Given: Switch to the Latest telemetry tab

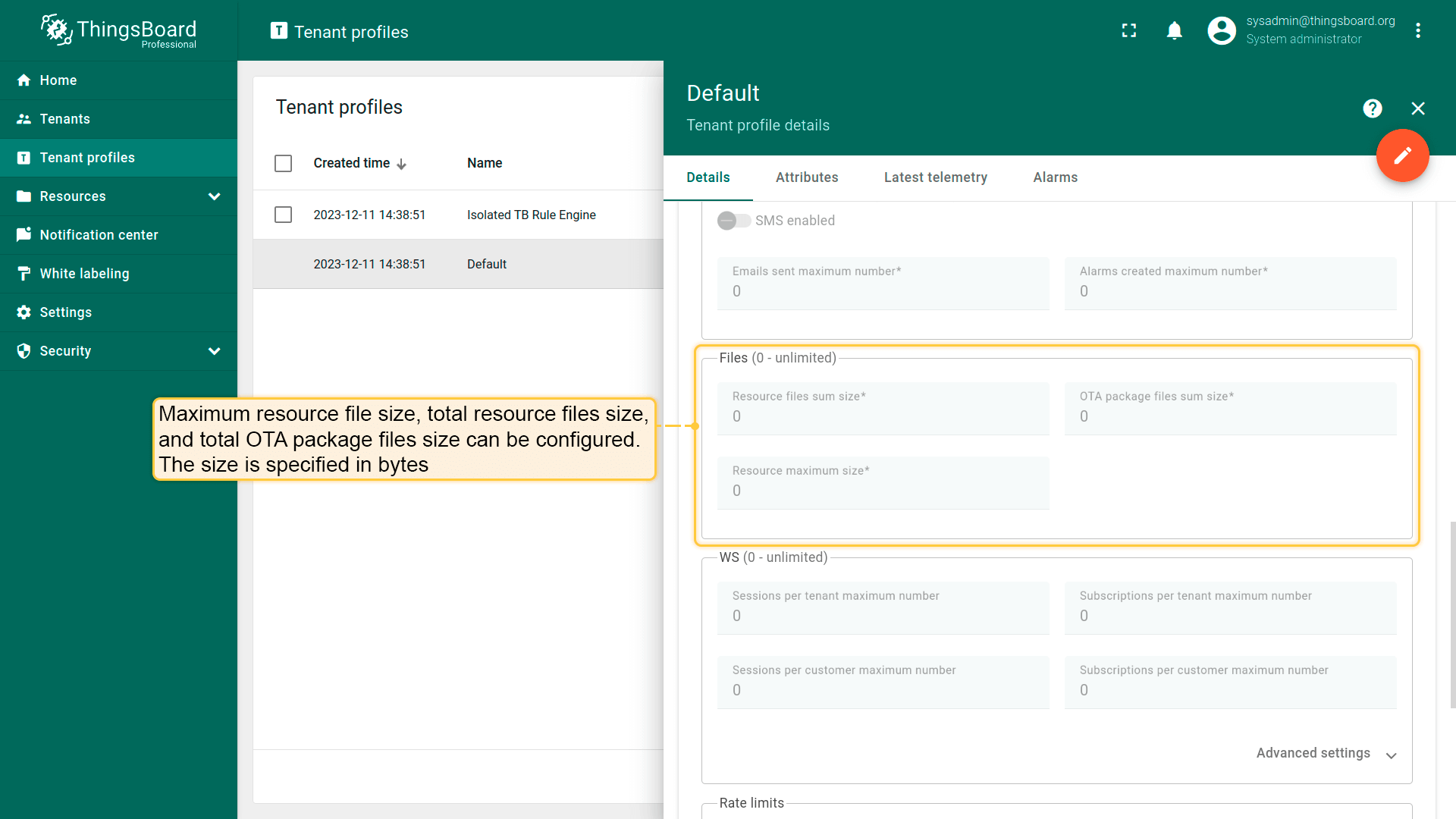Looking at the screenshot, I should coord(935,177).
